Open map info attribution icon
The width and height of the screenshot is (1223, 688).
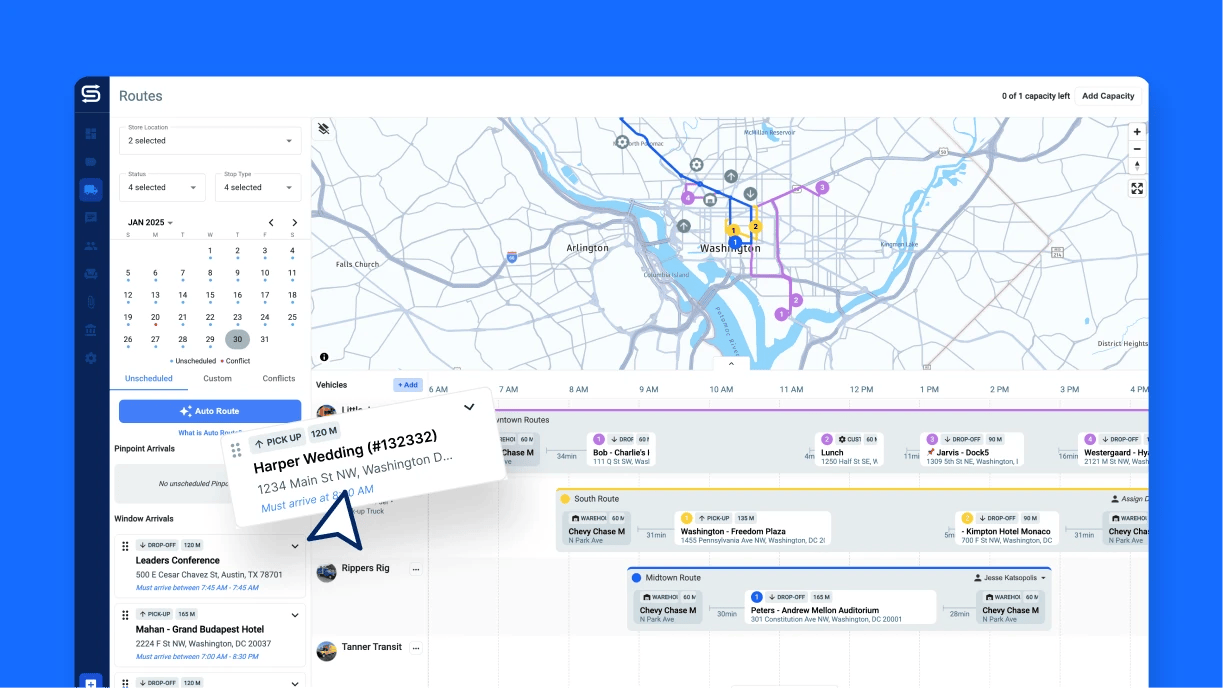click(x=324, y=357)
